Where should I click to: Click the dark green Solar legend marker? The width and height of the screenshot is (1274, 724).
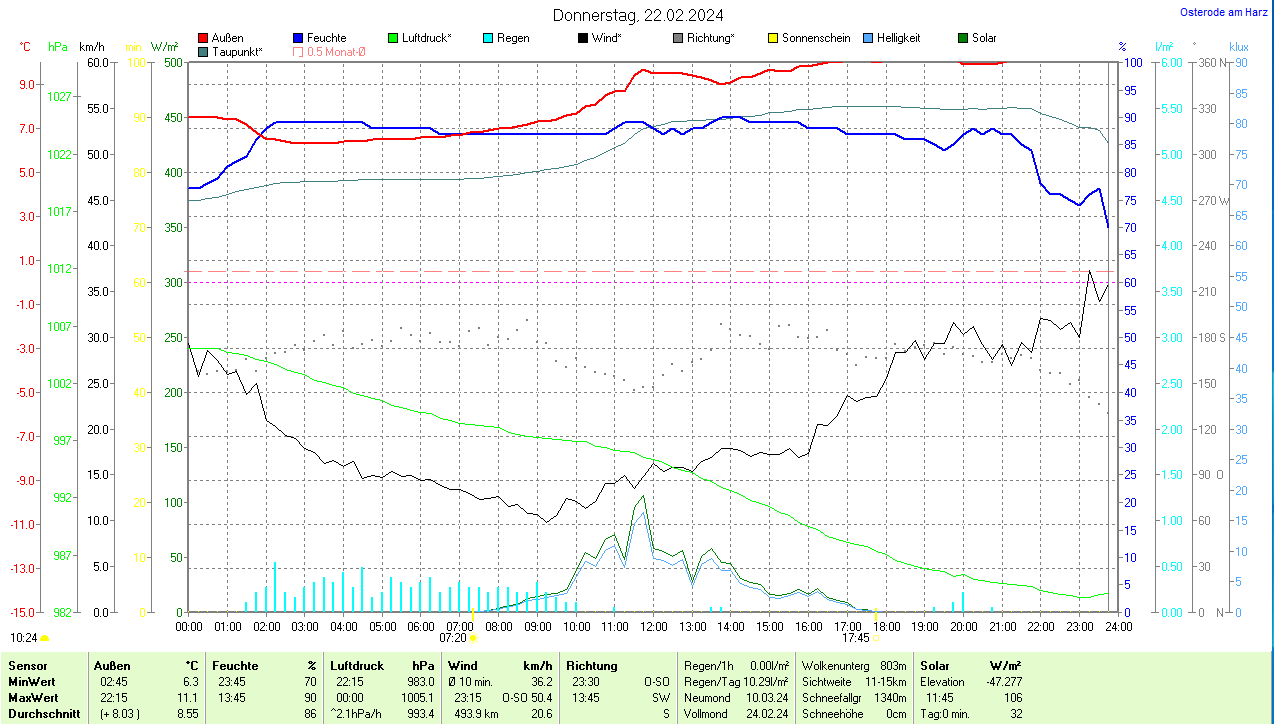(x=963, y=38)
